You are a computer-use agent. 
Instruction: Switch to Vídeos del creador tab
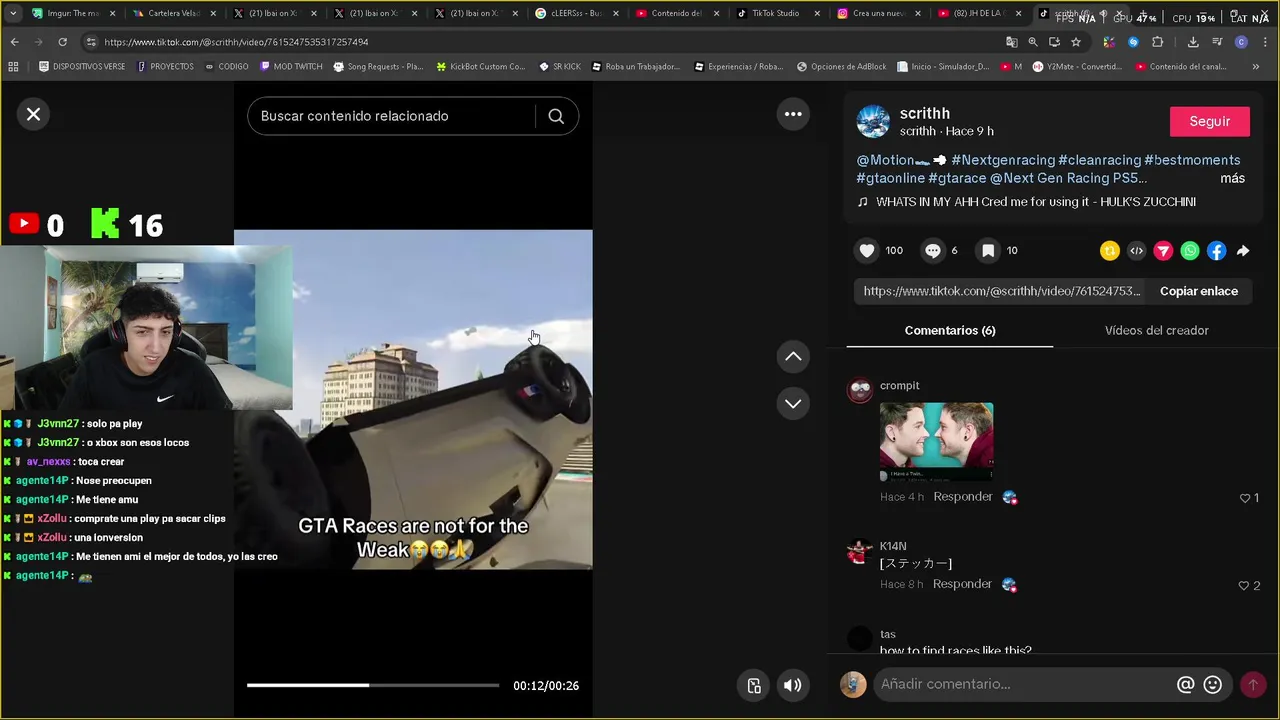[1157, 330]
